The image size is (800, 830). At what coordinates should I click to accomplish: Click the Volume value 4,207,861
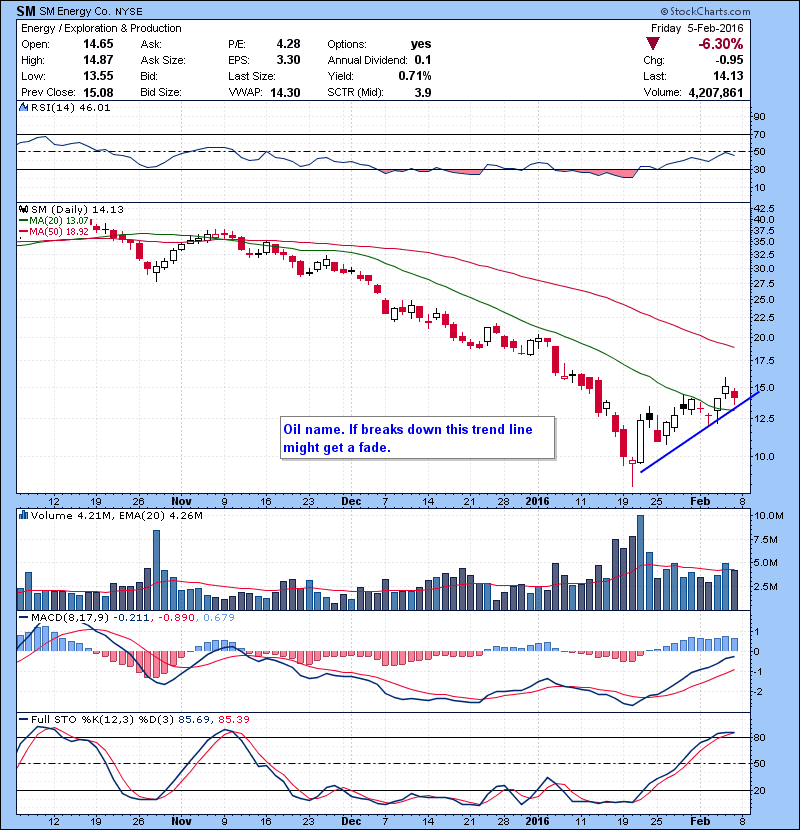pyautogui.click(x=716, y=92)
